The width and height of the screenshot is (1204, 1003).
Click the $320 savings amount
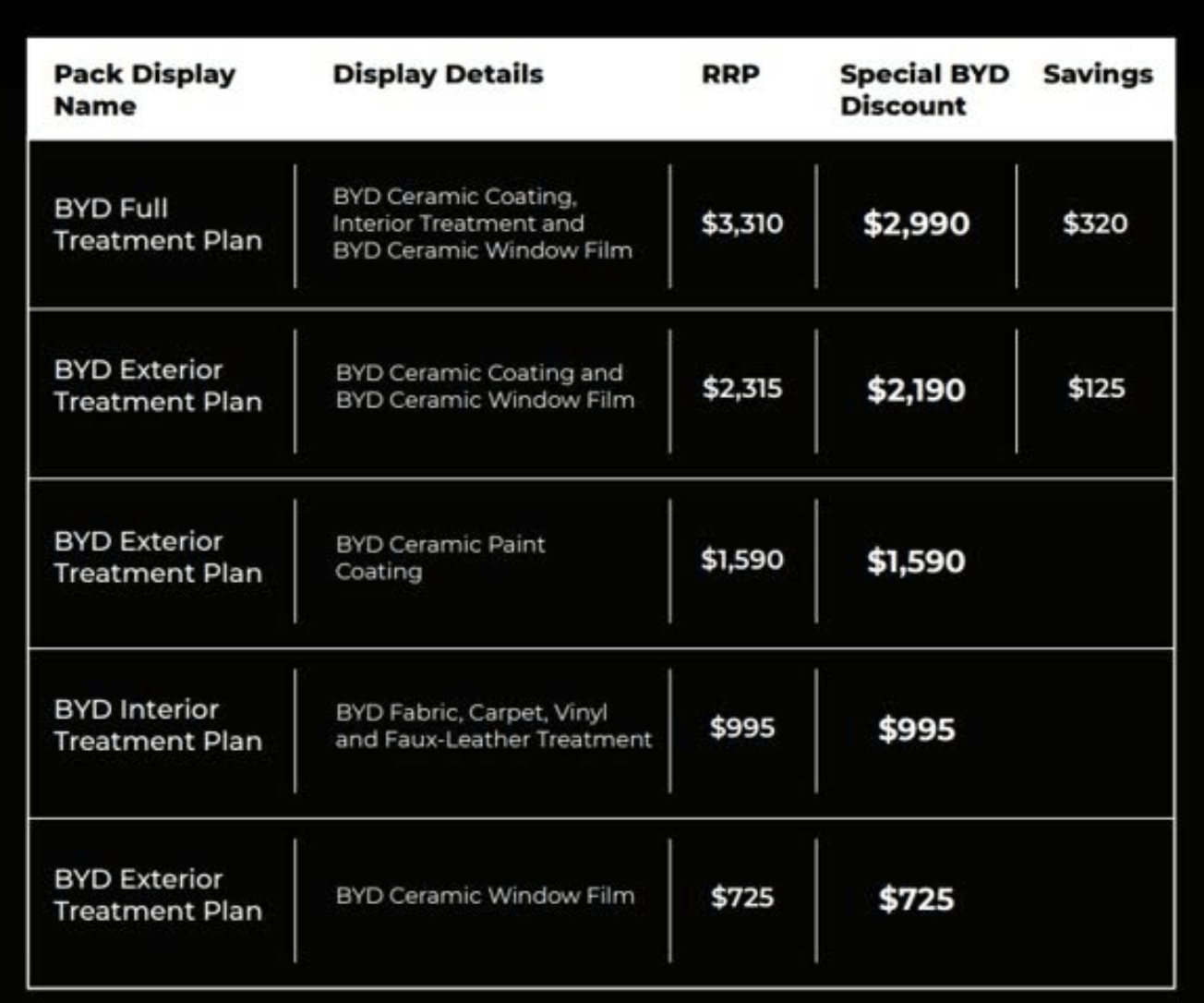[1095, 224]
